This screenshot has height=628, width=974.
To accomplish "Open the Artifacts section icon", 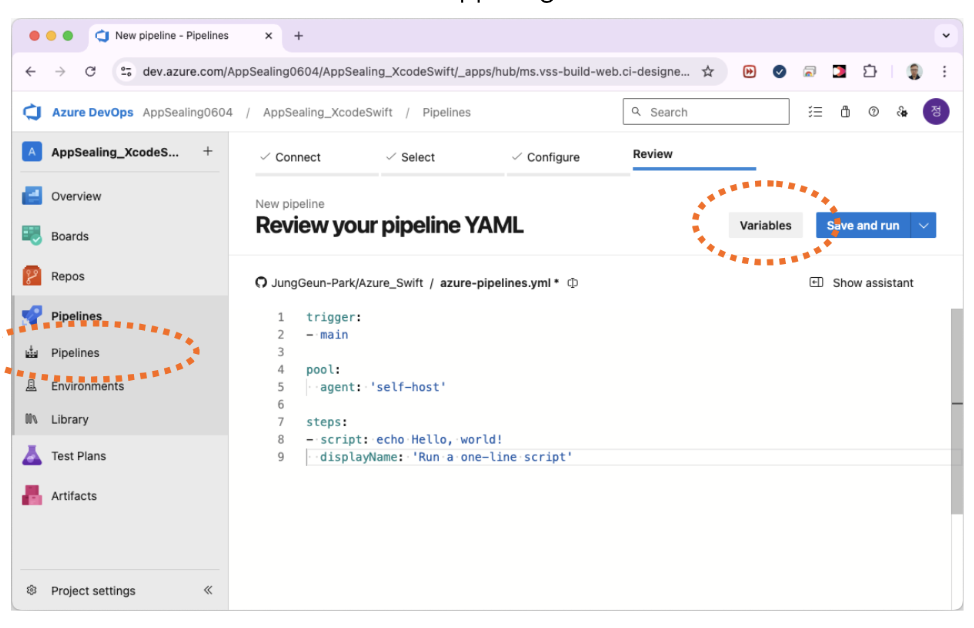I will pos(32,496).
